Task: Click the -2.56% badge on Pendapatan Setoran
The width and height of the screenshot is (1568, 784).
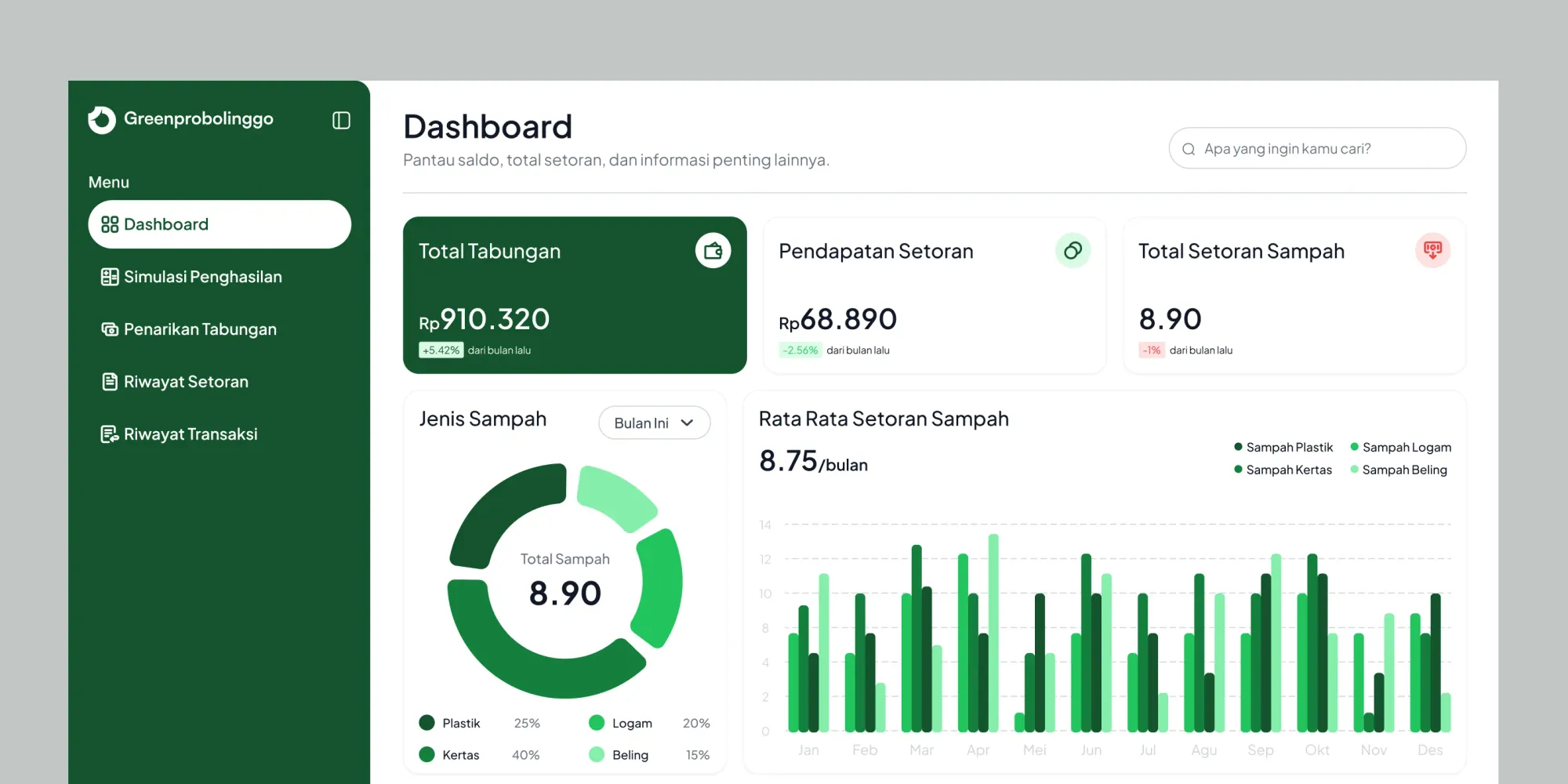Action: (x=800, y=350)
